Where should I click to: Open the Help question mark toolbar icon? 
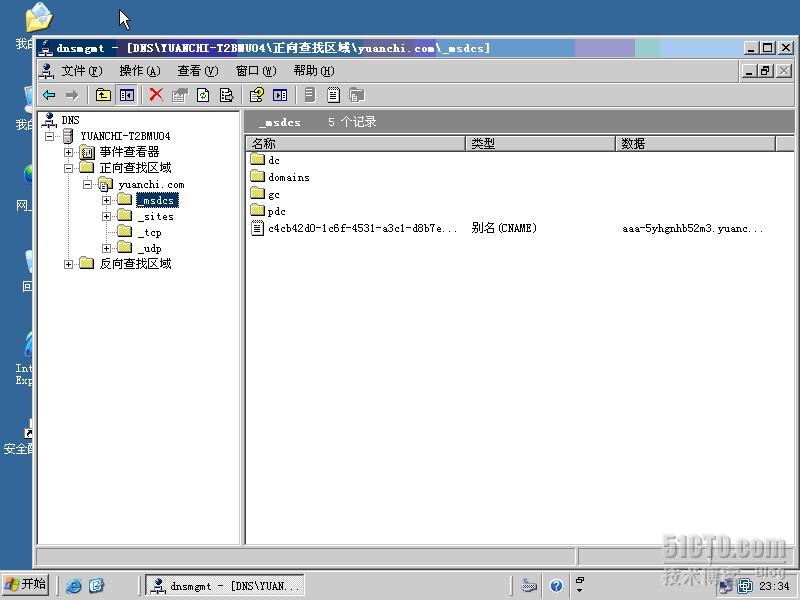coord(256,95)
